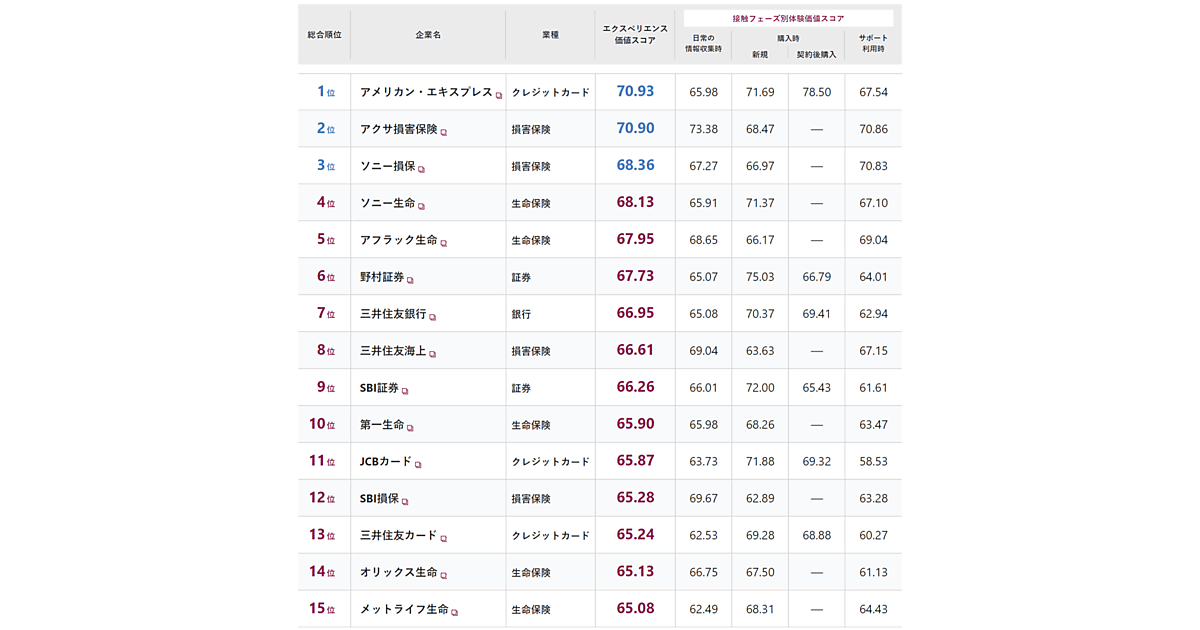Select the score 66.61 for 三井住友海上
Image resolution: width=1200 pixels, height=630 pixels.
635,350
